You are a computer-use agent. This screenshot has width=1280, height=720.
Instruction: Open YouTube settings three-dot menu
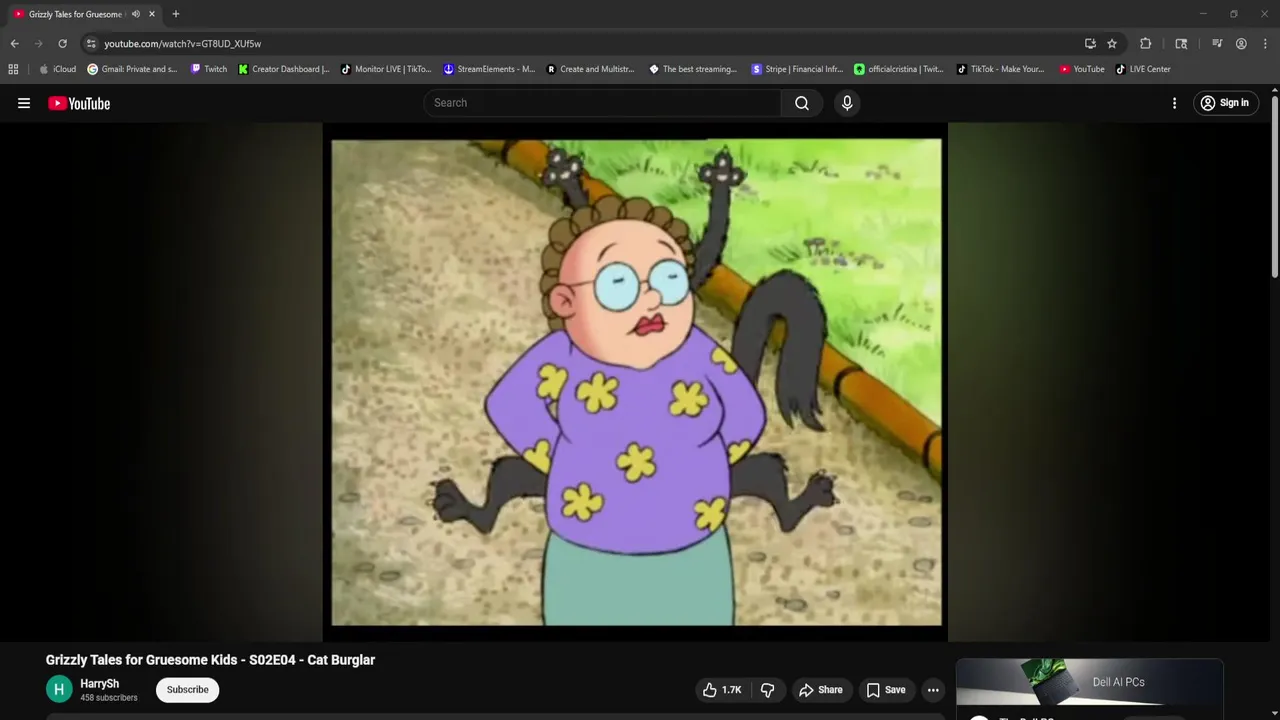(1174, 103)
